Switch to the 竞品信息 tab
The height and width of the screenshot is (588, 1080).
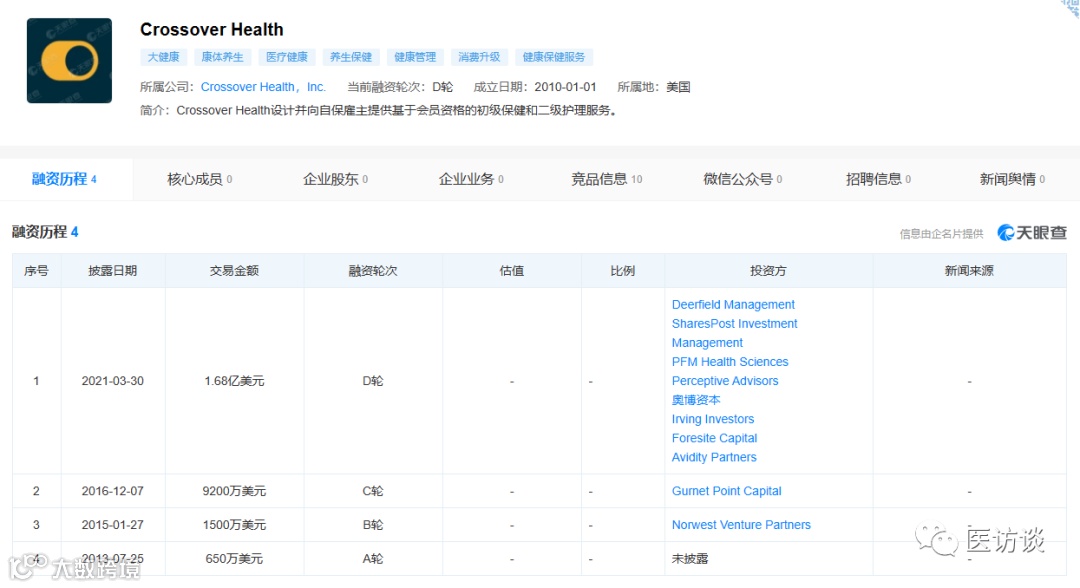coord(606,179)
